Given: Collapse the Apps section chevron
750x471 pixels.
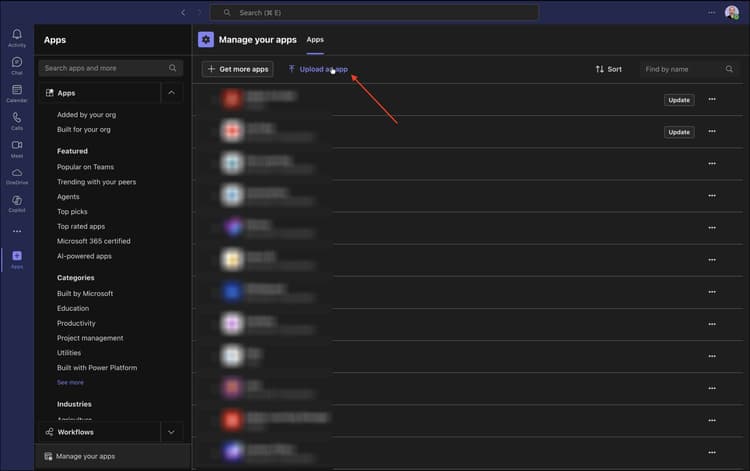Looking at the screenshot, I should point(171,93).
